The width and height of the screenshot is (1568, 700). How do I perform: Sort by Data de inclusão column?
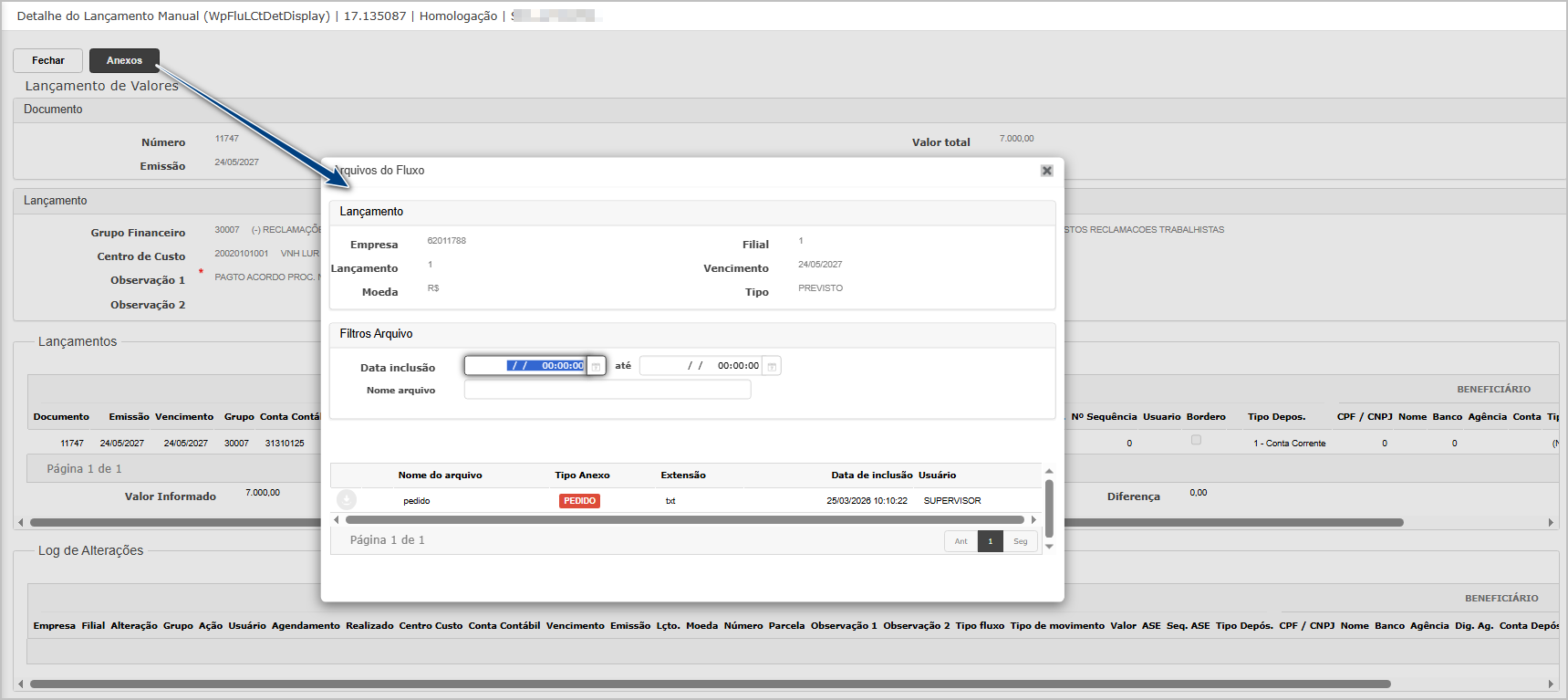click(871, 475)
